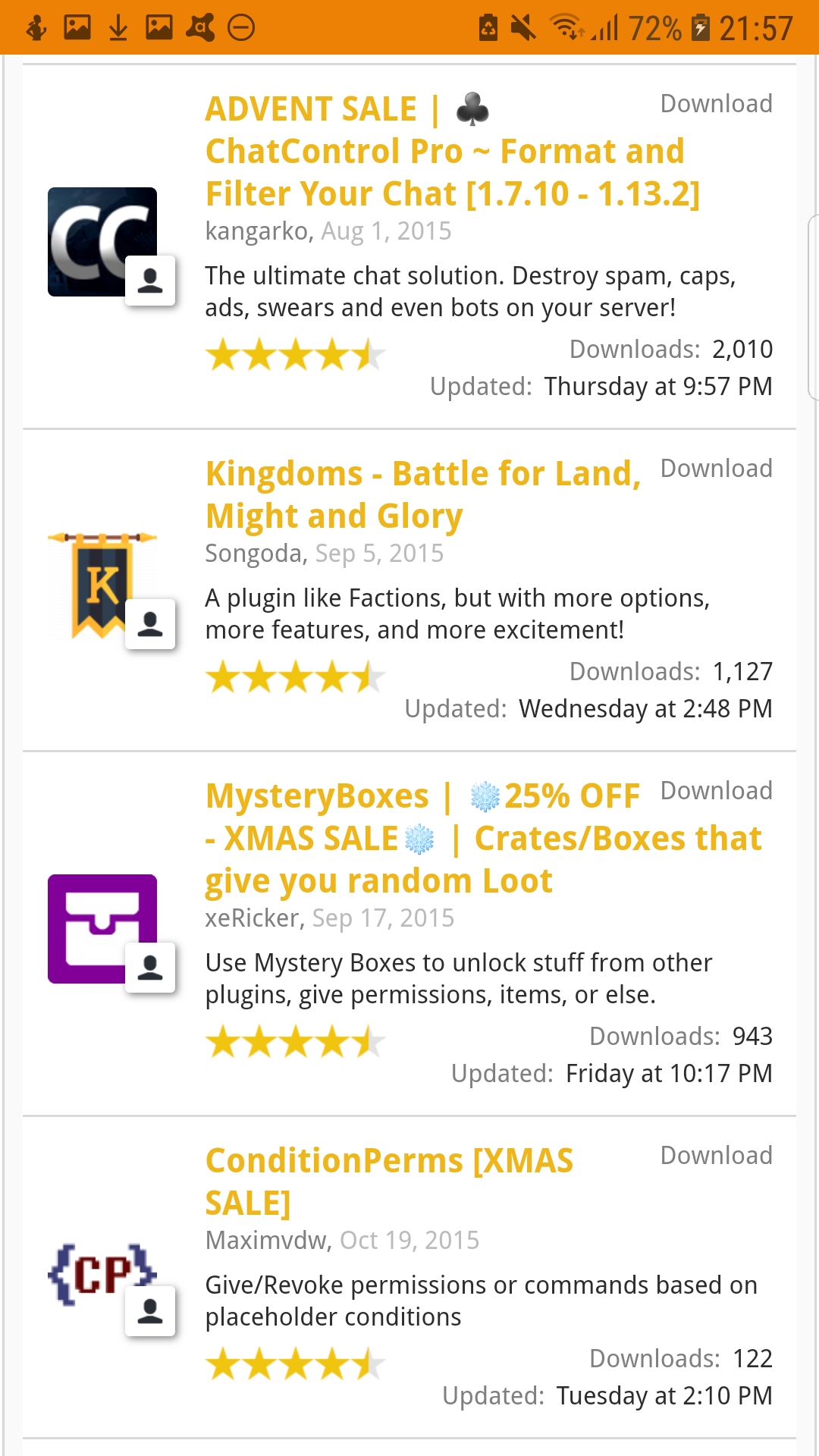This screenshot has width=819, height=1456.
Task: Download ChatControl Pro resource
Action: tap(716, 104)
